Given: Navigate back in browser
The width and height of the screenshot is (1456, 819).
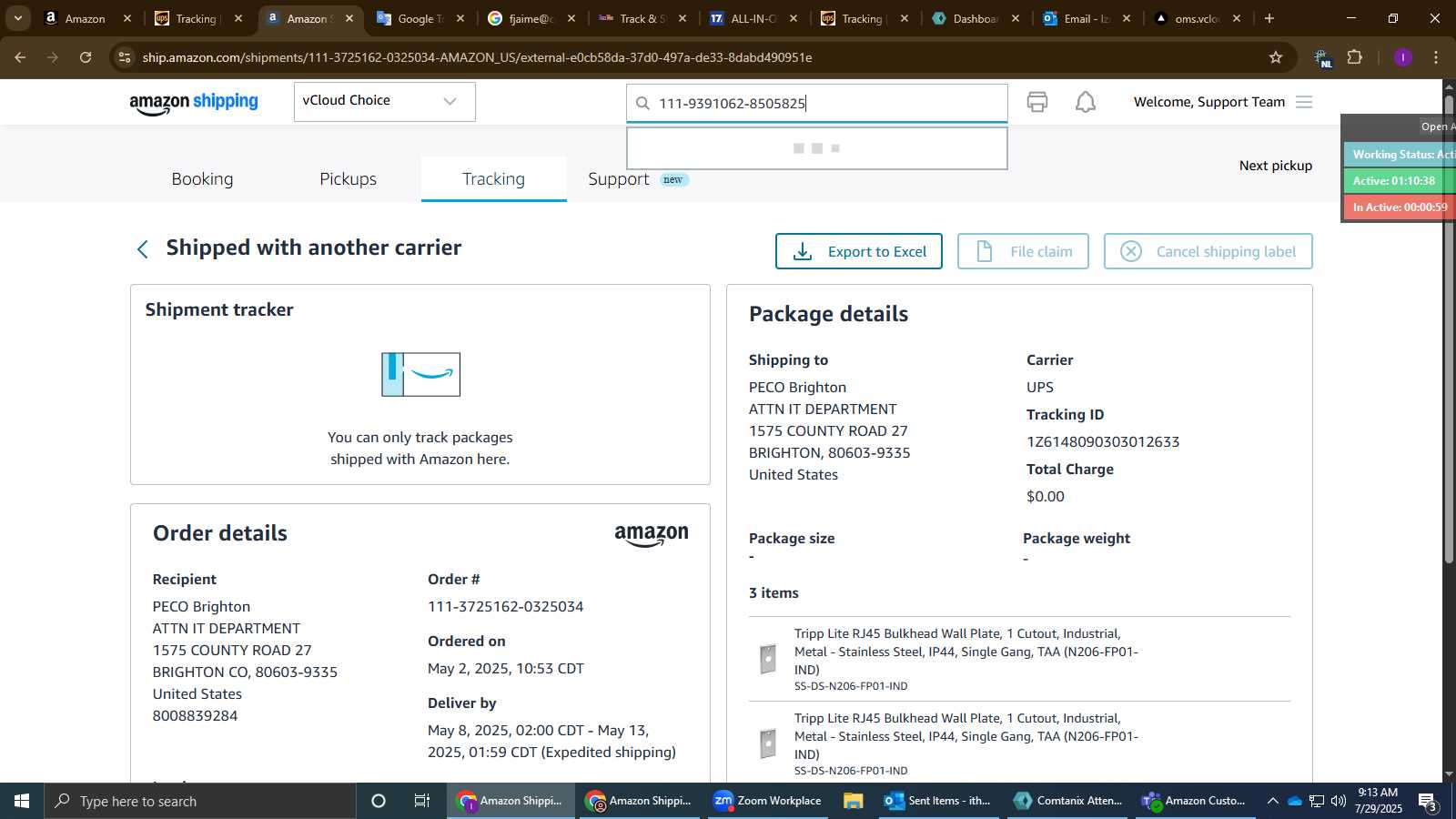Looking at the screenshot, I should pyautogui.click(x=20, y=57).
